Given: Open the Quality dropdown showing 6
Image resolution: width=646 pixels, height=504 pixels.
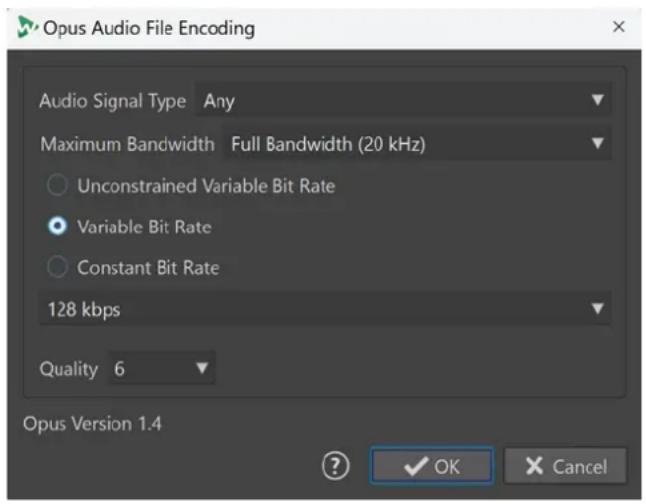Looking at the screenshot, I should (x=162, y=368).
